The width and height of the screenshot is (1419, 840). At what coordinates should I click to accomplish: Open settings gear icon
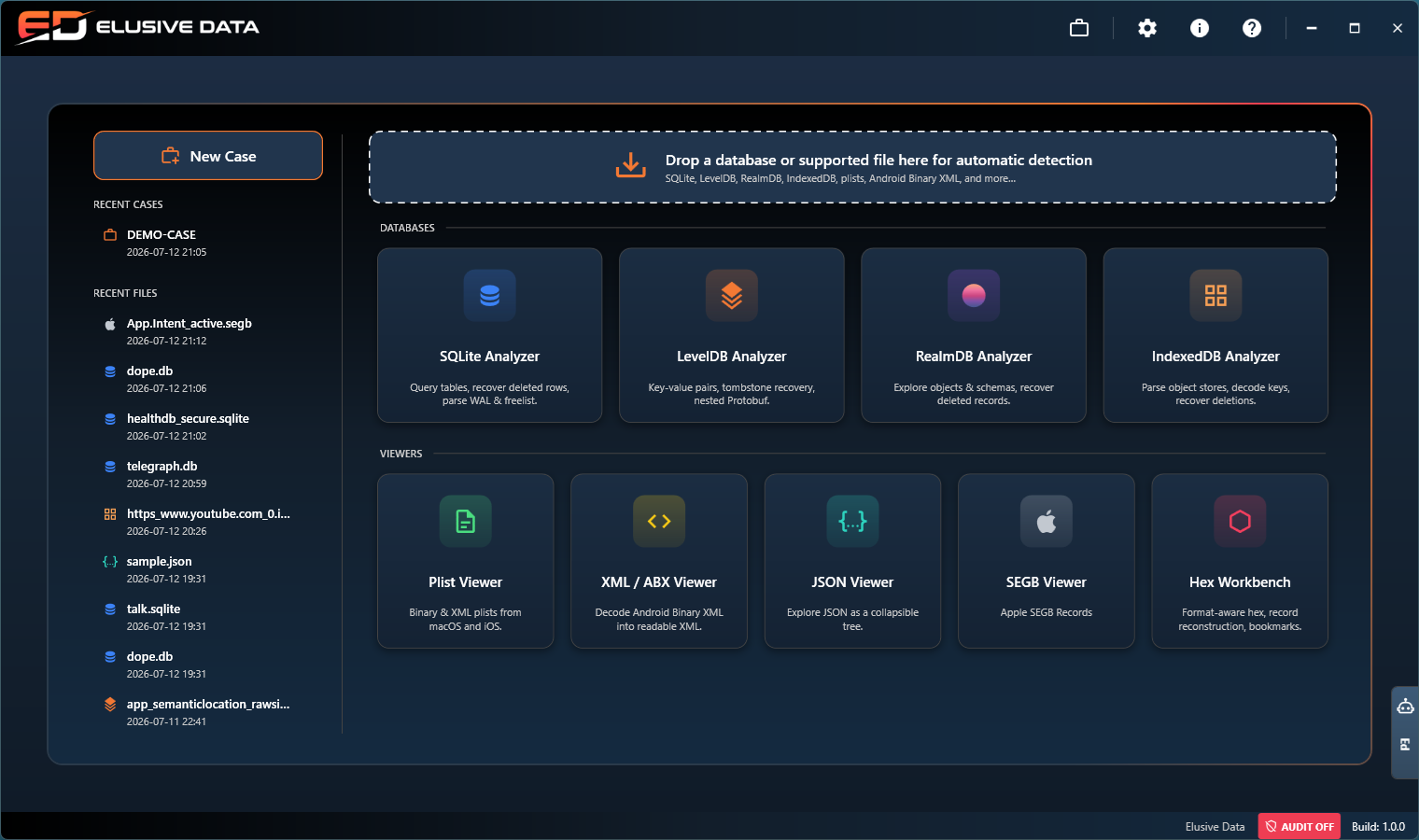click(x=1147, y=28)
